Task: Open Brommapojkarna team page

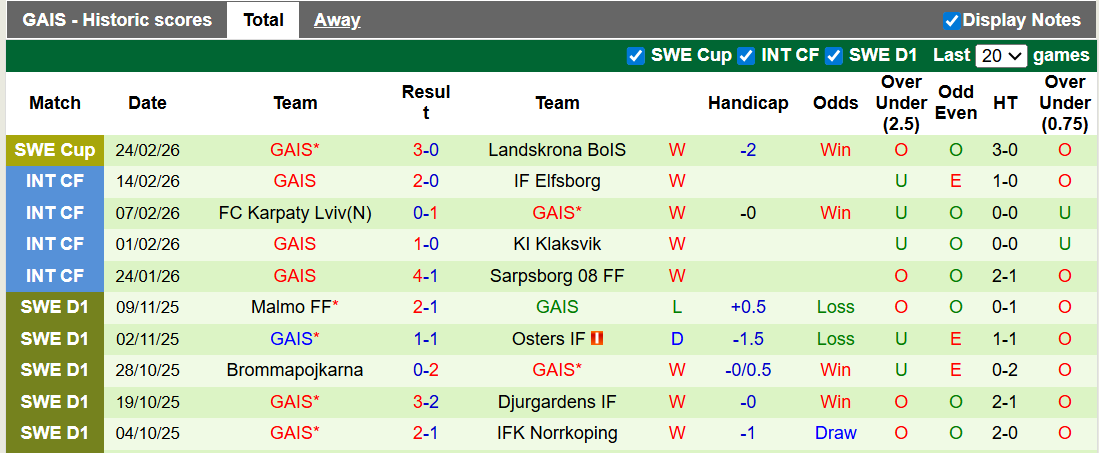Action: [295, 370]
